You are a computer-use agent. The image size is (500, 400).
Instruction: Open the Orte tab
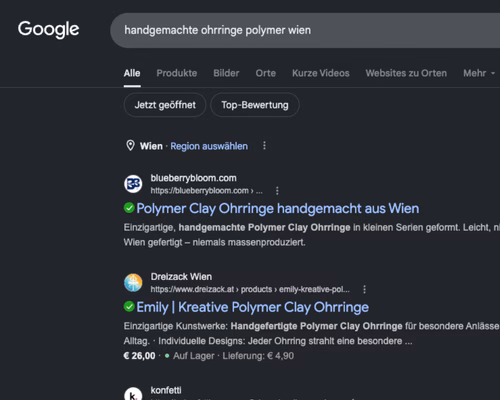pos(266,73)
